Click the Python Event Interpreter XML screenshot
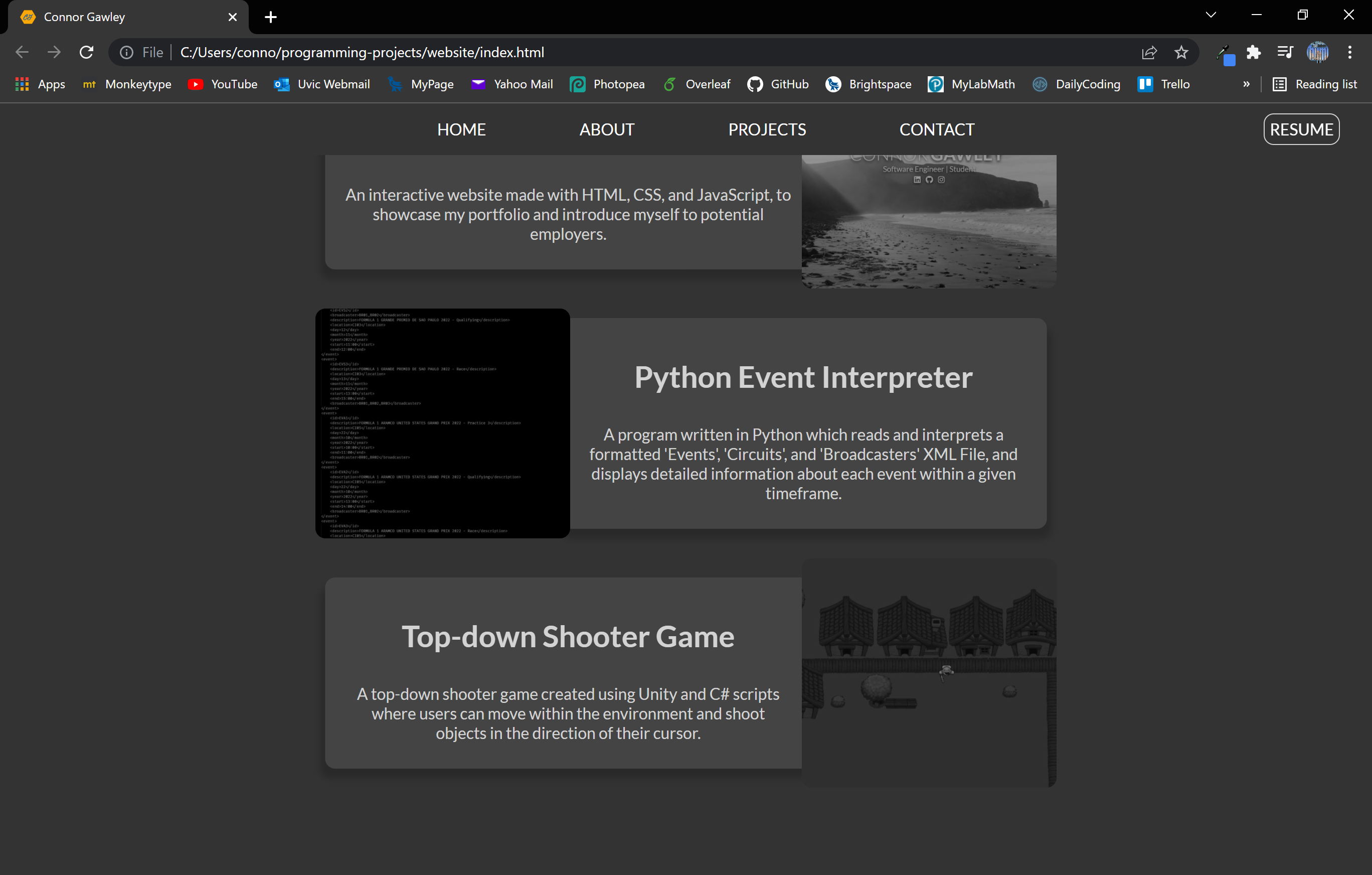 [443, 423]
